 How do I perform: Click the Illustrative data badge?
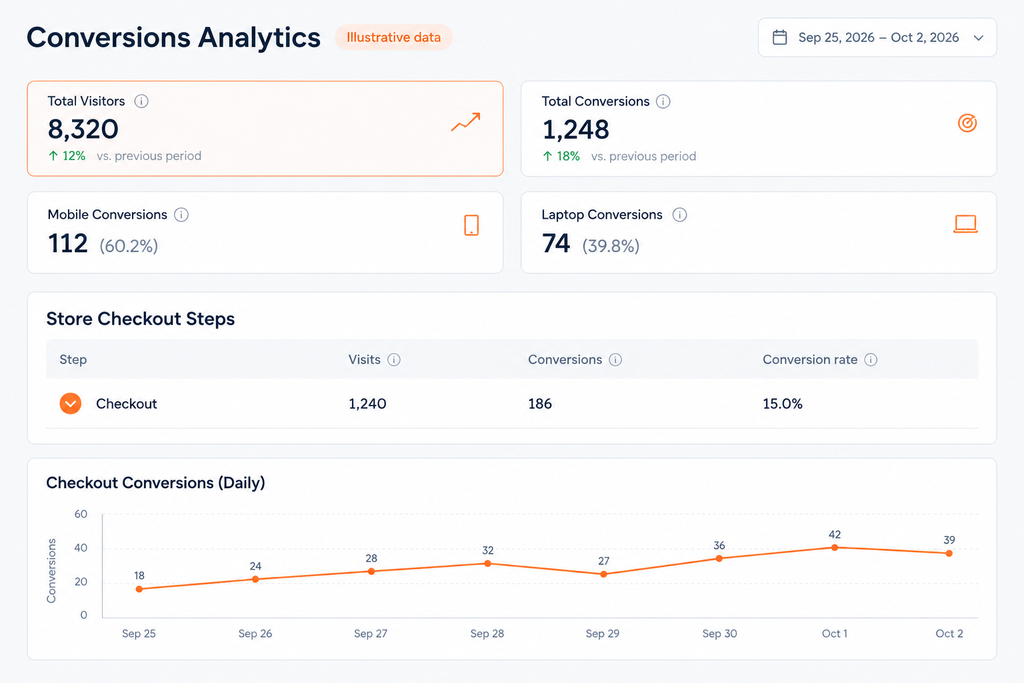click(x=394, y=37)
